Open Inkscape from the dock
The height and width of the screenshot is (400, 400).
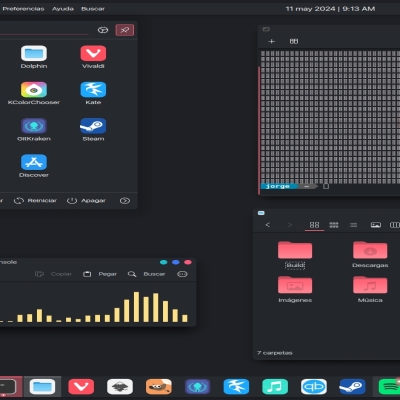(120, 387)
